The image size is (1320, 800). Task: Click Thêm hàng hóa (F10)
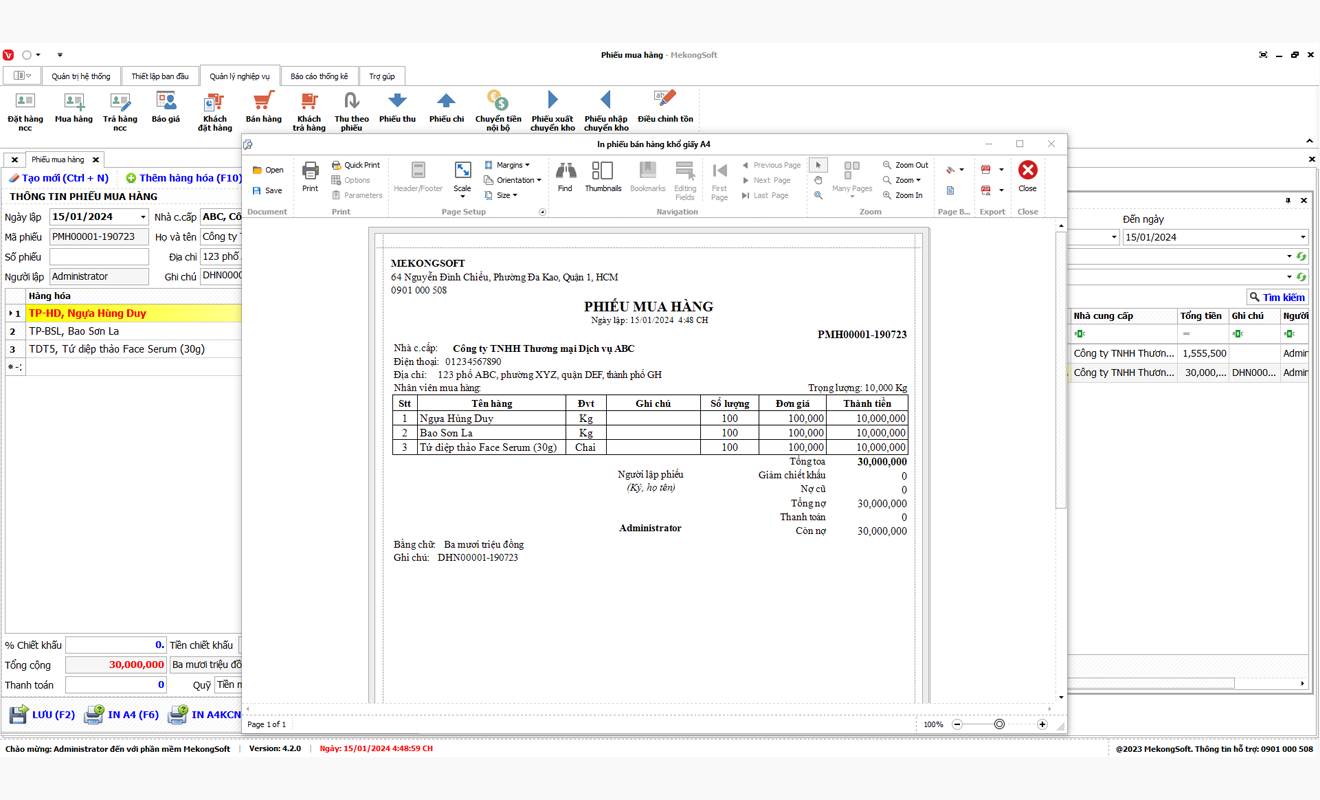(x=184, y=178)
